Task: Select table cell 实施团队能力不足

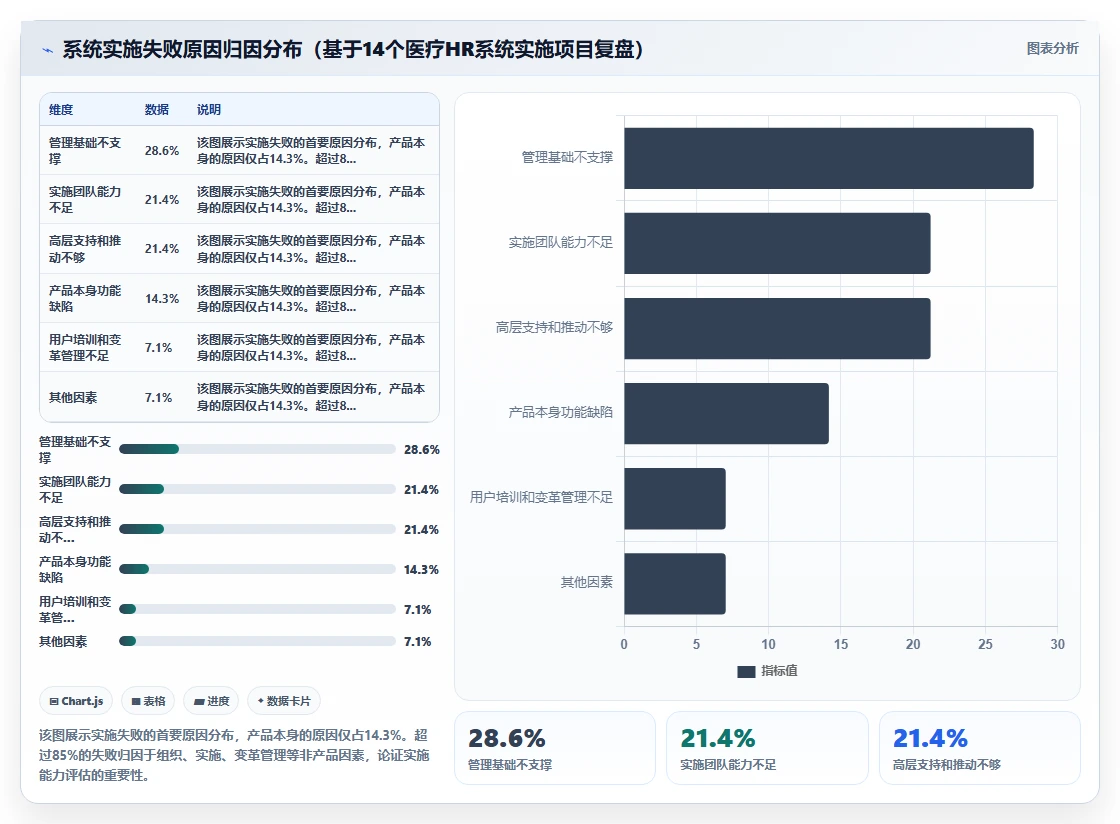Action: [85, 200]
